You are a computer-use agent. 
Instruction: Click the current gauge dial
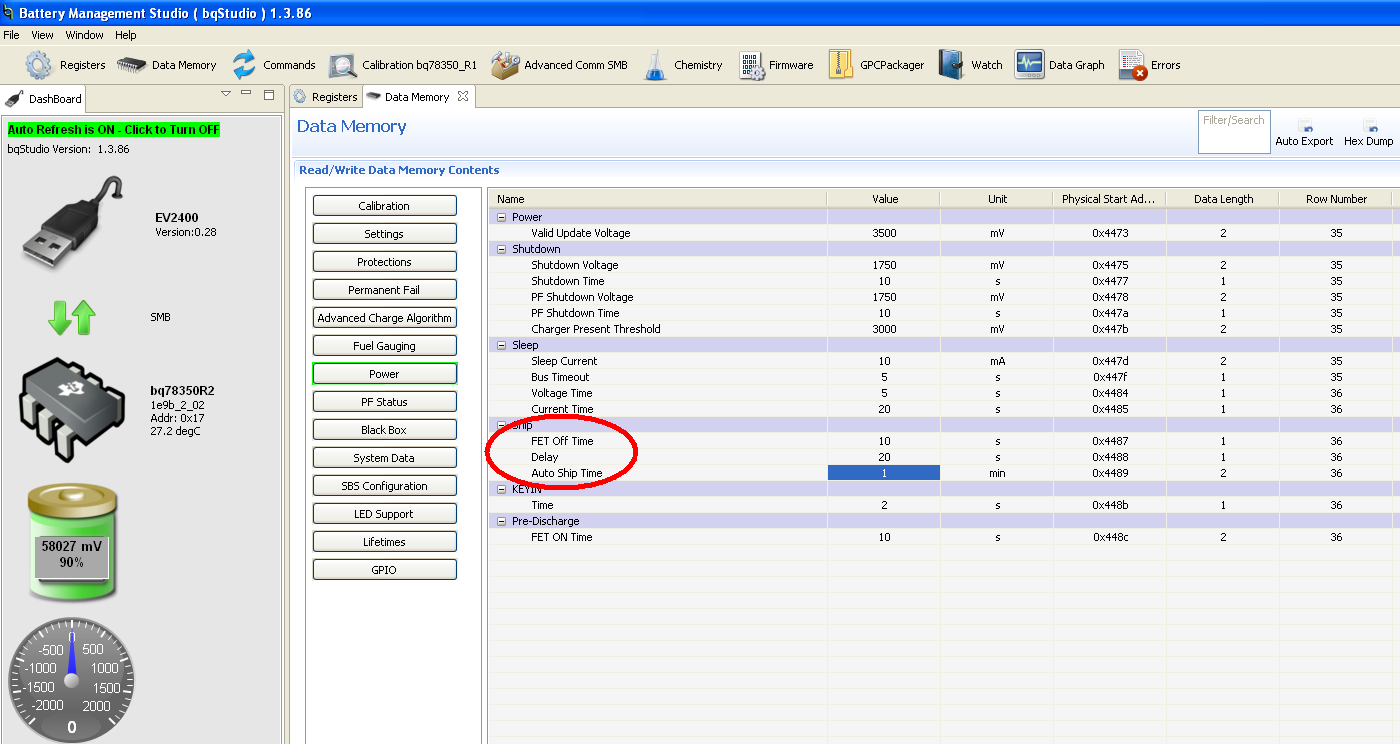click(71, 680)
